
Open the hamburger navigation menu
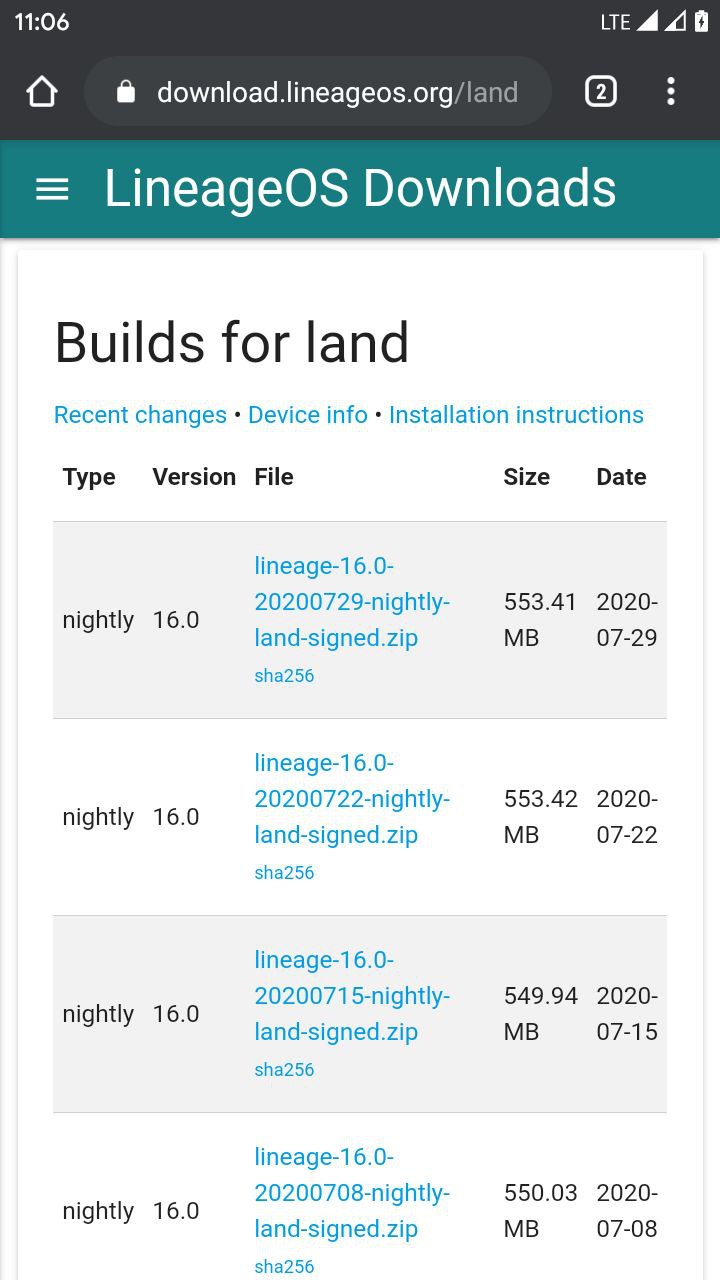click(x=52, y=189)
